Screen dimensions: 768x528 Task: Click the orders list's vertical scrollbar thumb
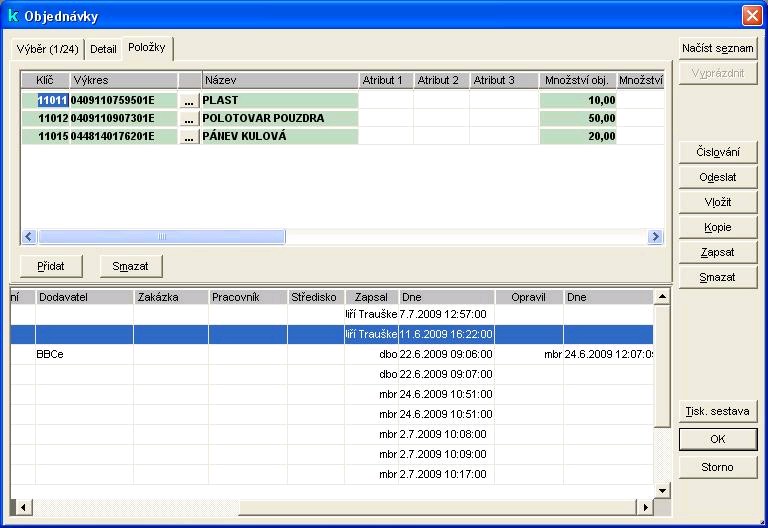[x=662, y=365]
